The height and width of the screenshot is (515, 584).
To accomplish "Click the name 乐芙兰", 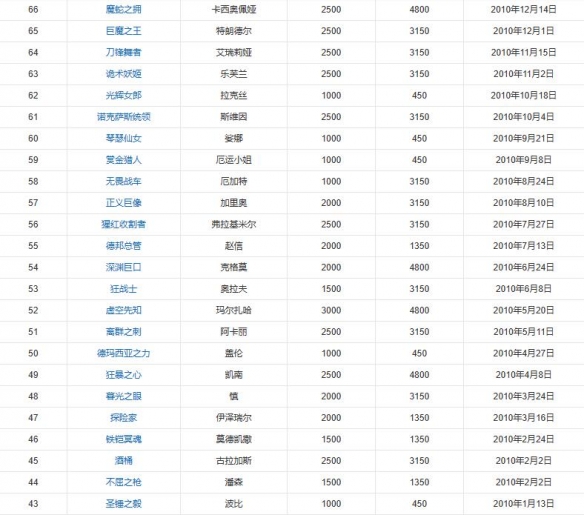I will coord(234,74).
